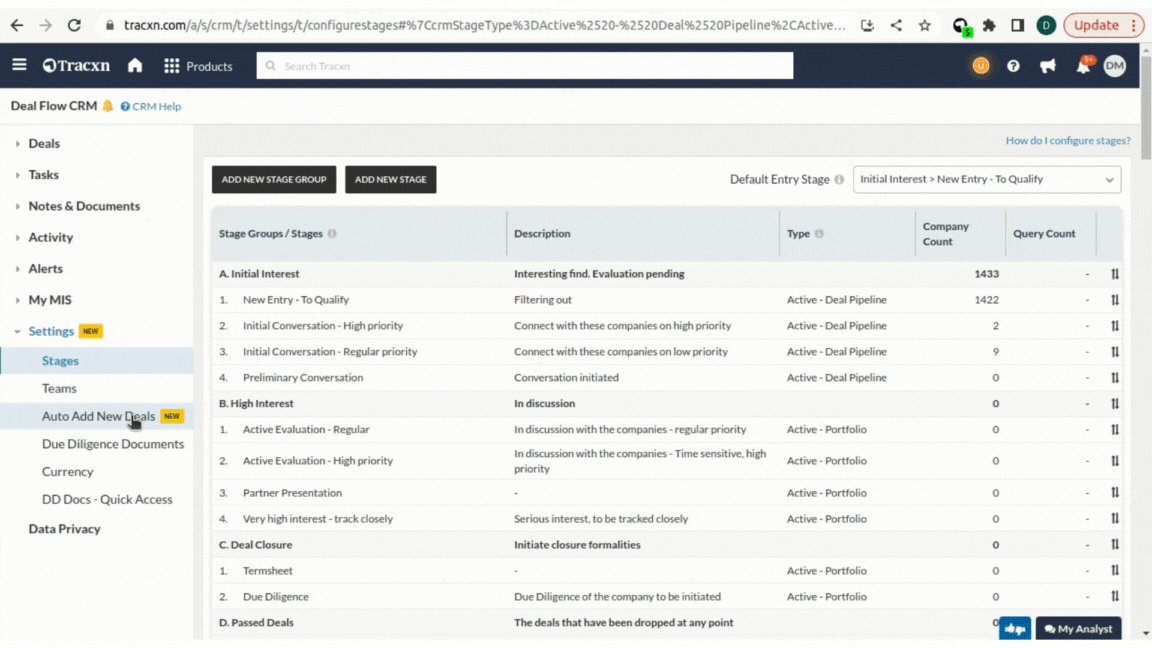Open the How do I configure stages link
Image resolution: width=1152 pixels, height=648 pixels.
point(1067,141)
